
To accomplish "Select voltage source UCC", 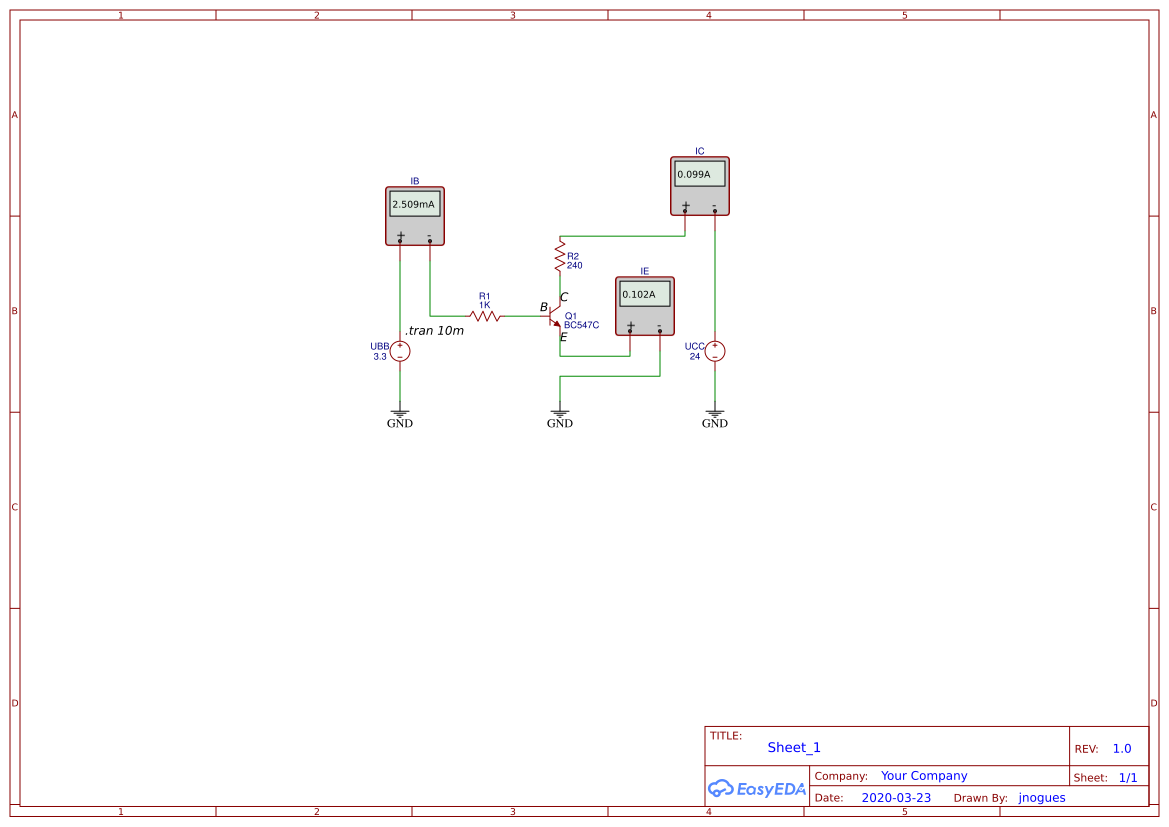I will click(713, 351).
